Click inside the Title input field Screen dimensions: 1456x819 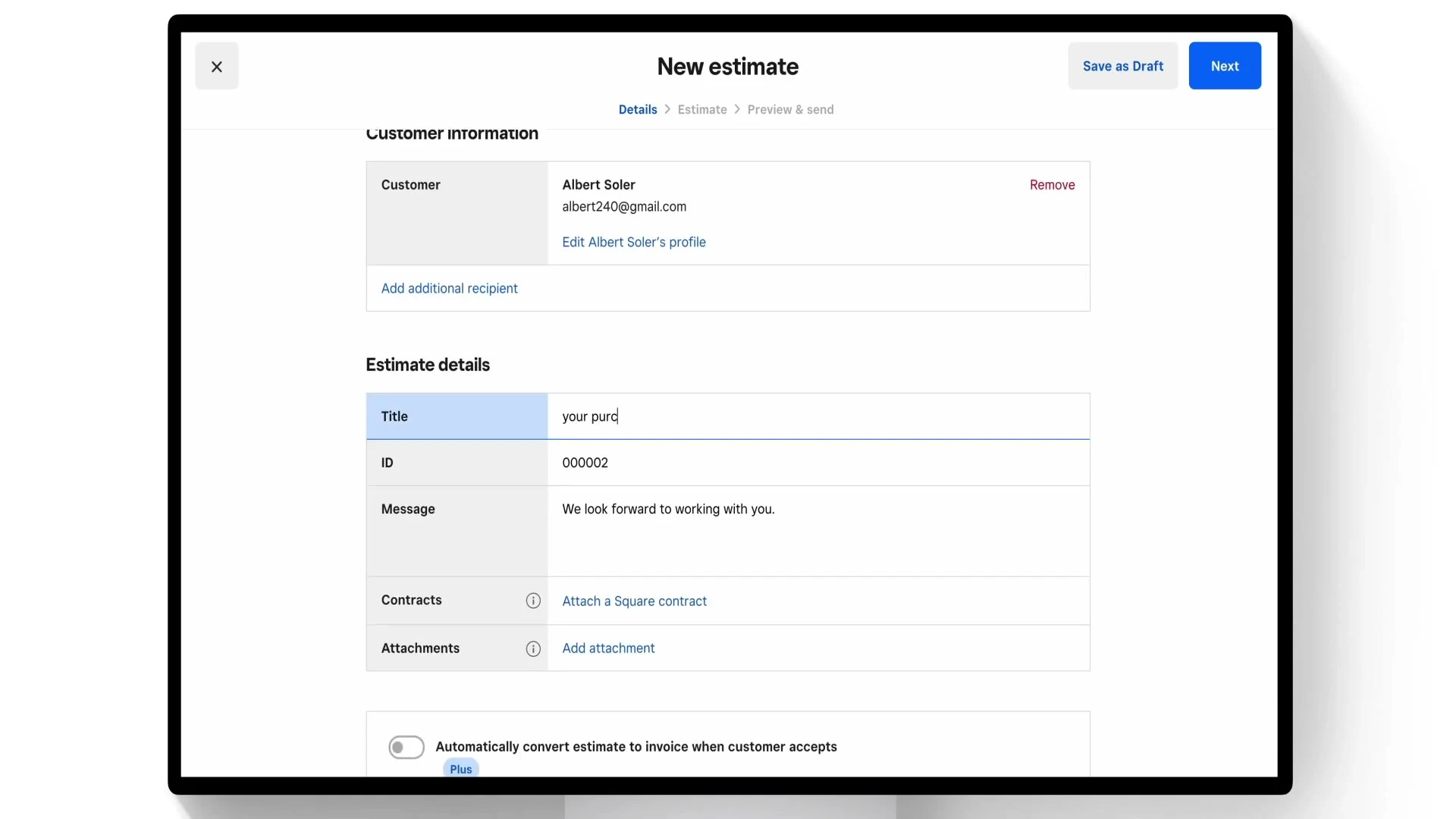[817, 416]
